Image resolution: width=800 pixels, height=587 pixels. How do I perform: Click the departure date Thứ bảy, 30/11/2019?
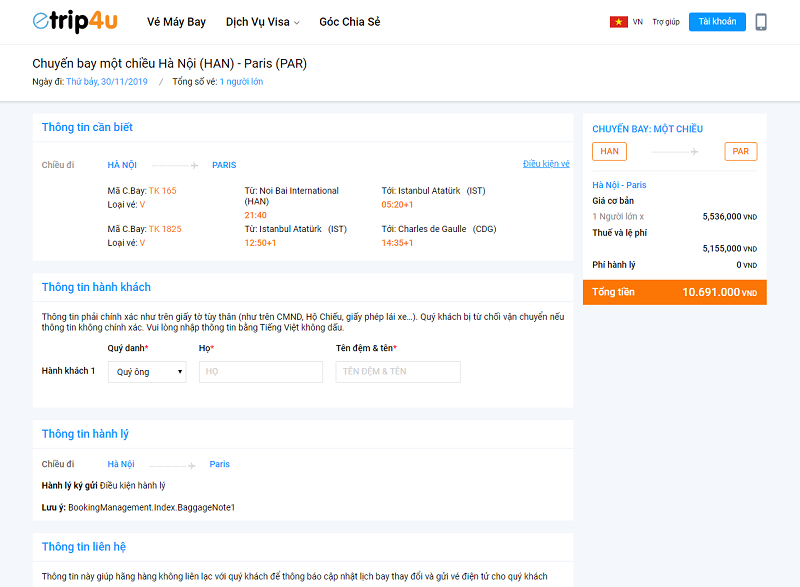point(105,82)
